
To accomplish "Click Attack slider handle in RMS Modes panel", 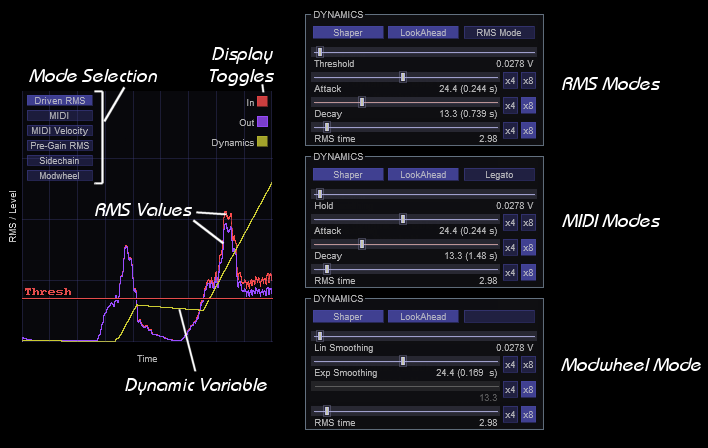I will coord(403,77).
